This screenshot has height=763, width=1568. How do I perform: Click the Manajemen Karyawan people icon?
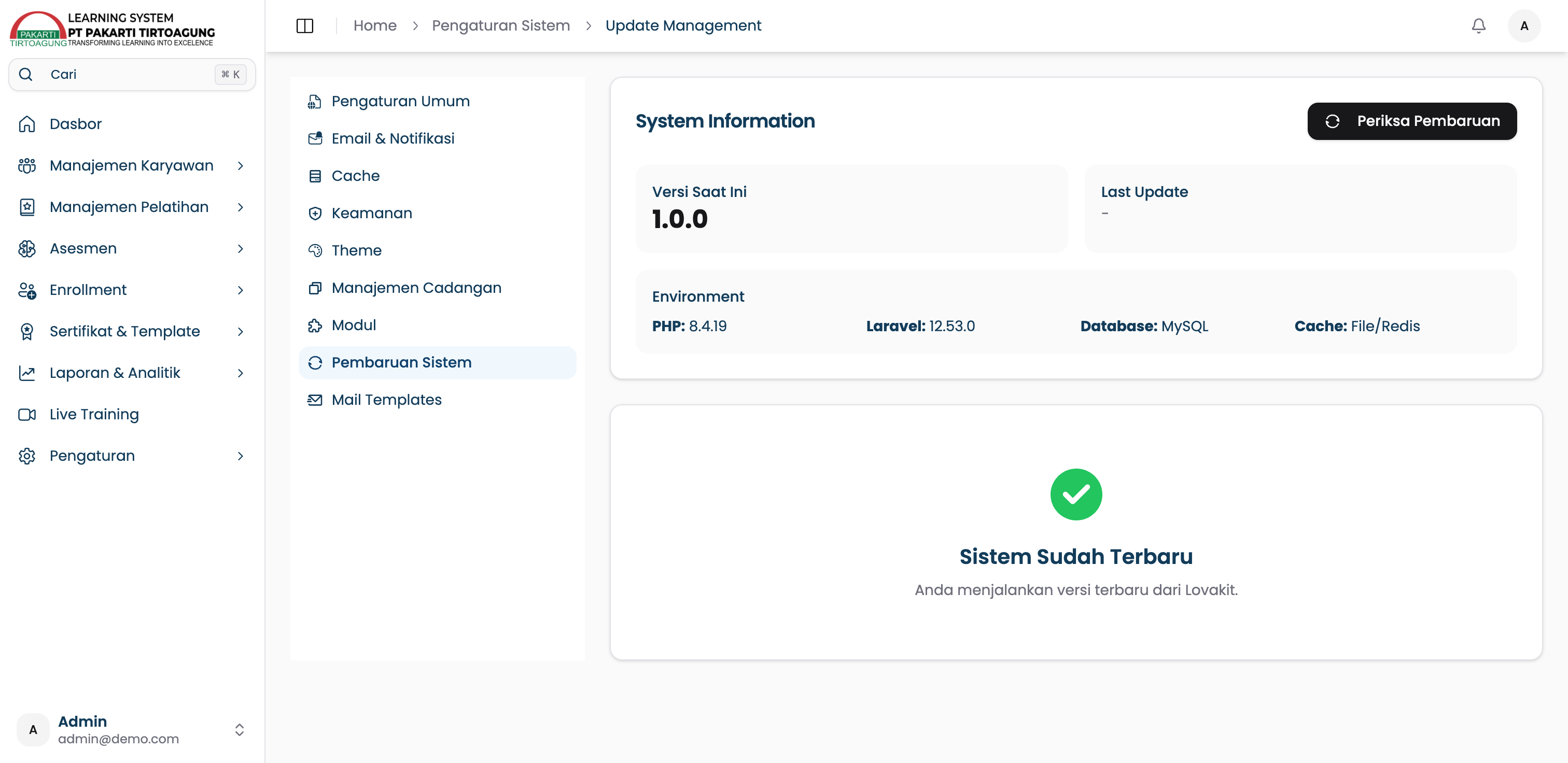(27, 165)
